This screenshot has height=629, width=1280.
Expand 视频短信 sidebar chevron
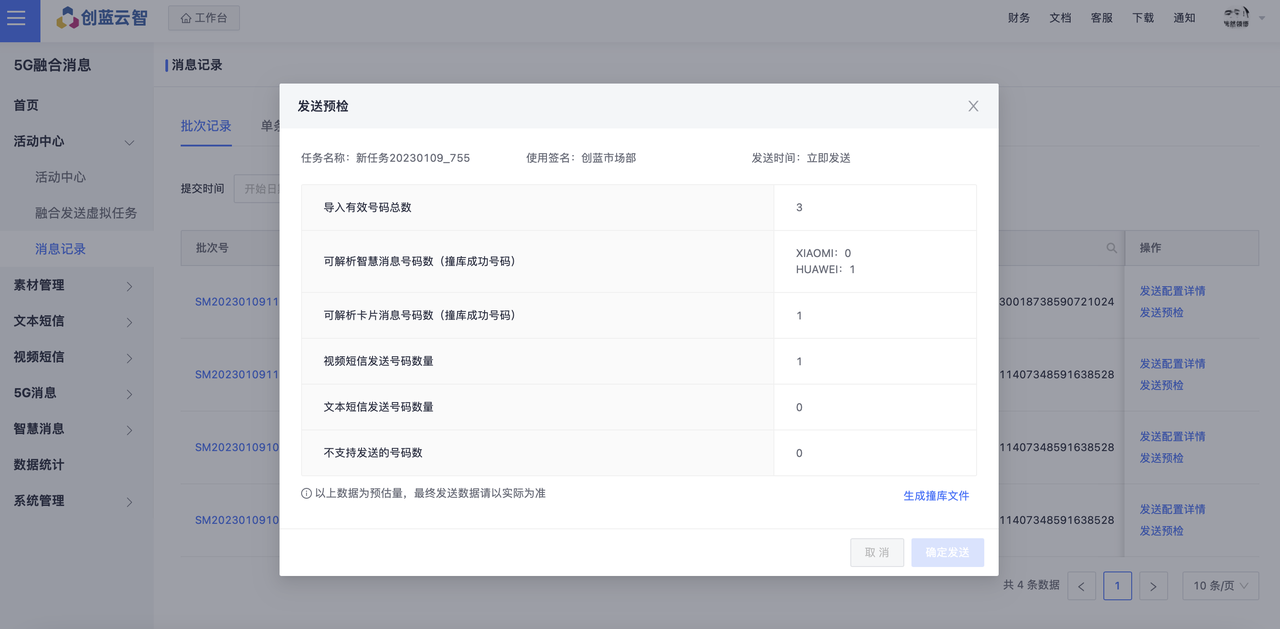[x=129, y=359]
